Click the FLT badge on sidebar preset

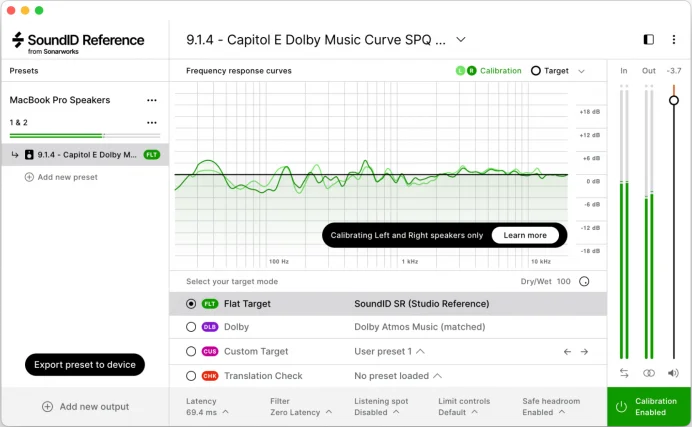[x=151, y=155]
